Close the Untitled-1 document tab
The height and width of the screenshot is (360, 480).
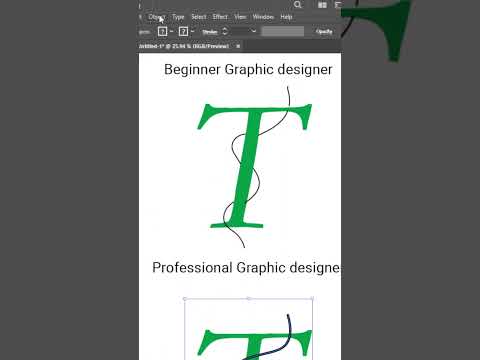238,46
